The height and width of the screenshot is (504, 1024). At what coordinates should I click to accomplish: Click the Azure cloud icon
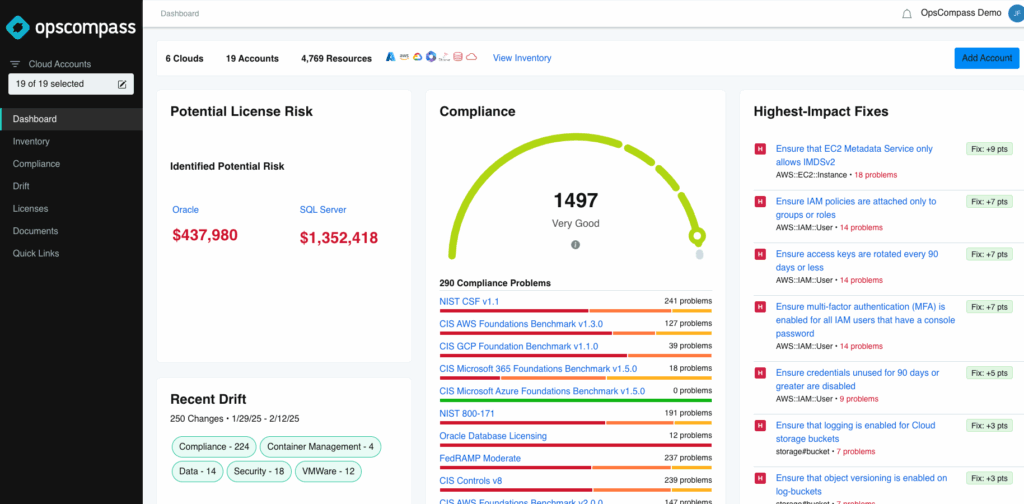(391, 57)
